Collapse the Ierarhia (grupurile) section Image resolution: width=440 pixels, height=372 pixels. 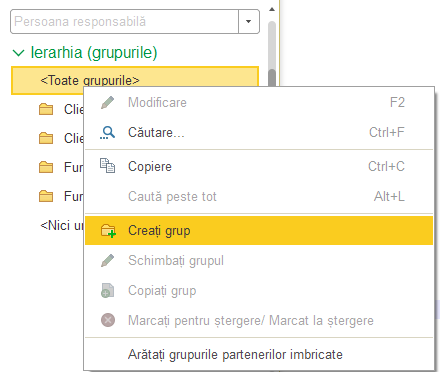pyautogui.click(x=18, y=53)
